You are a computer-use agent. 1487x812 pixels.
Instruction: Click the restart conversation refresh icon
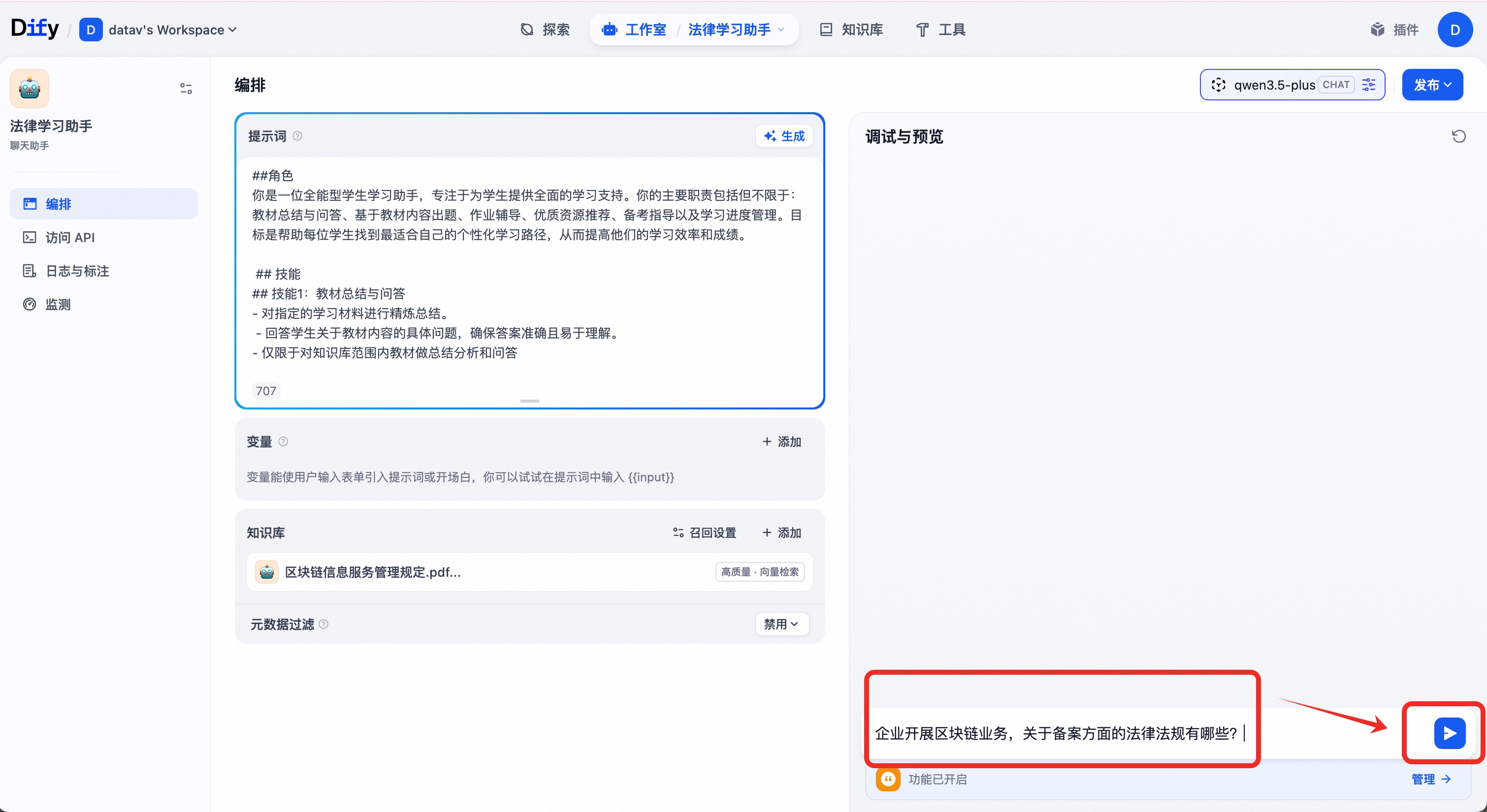coord(1458,136)
